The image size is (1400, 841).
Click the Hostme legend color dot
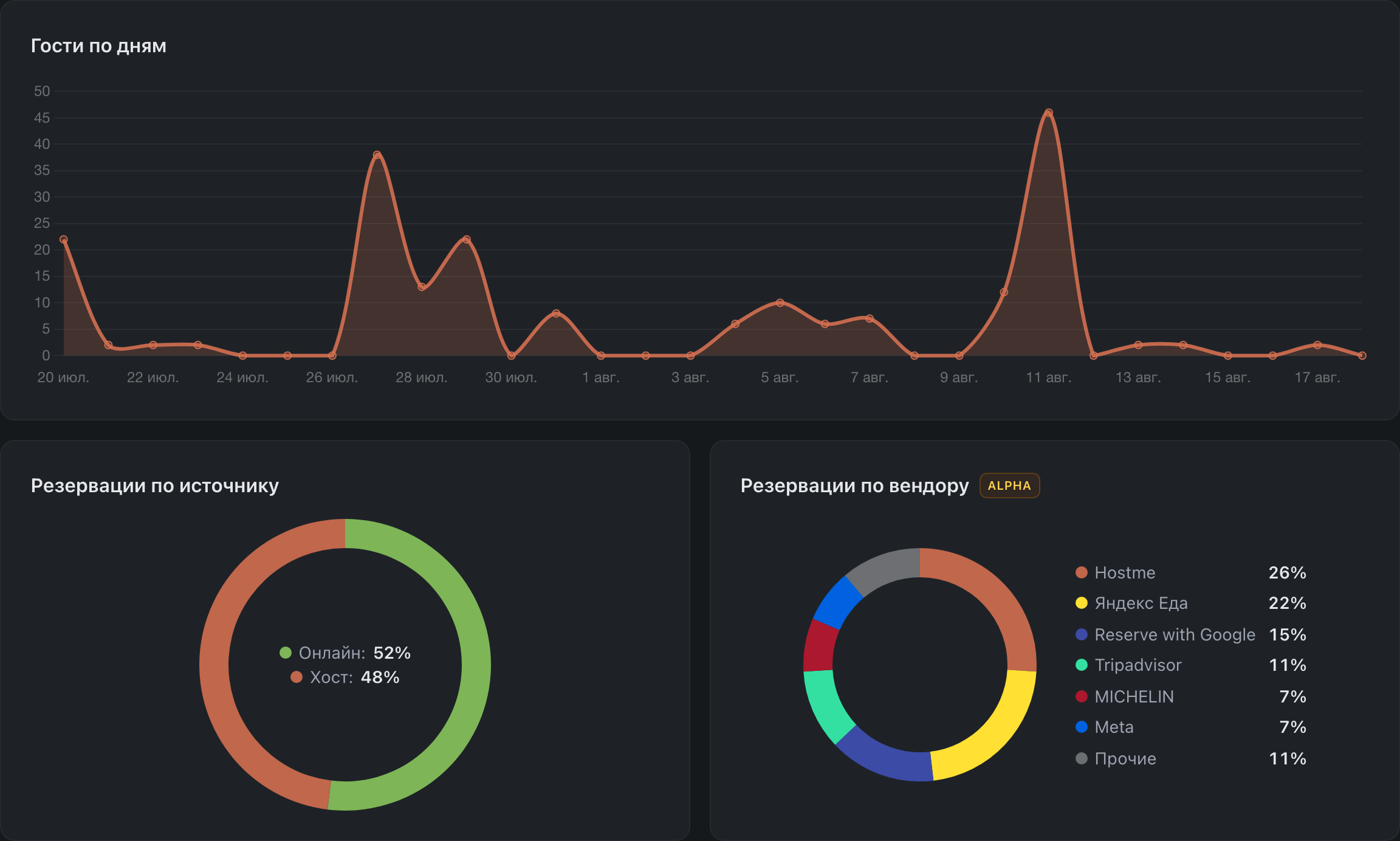click(1081, 572)
